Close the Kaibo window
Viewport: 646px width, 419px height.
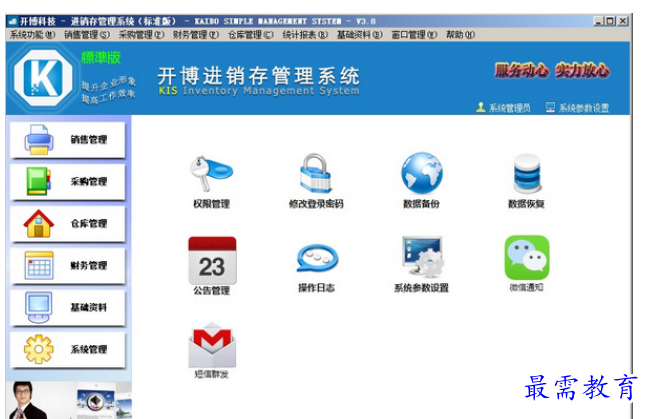[x=623, y=21]
